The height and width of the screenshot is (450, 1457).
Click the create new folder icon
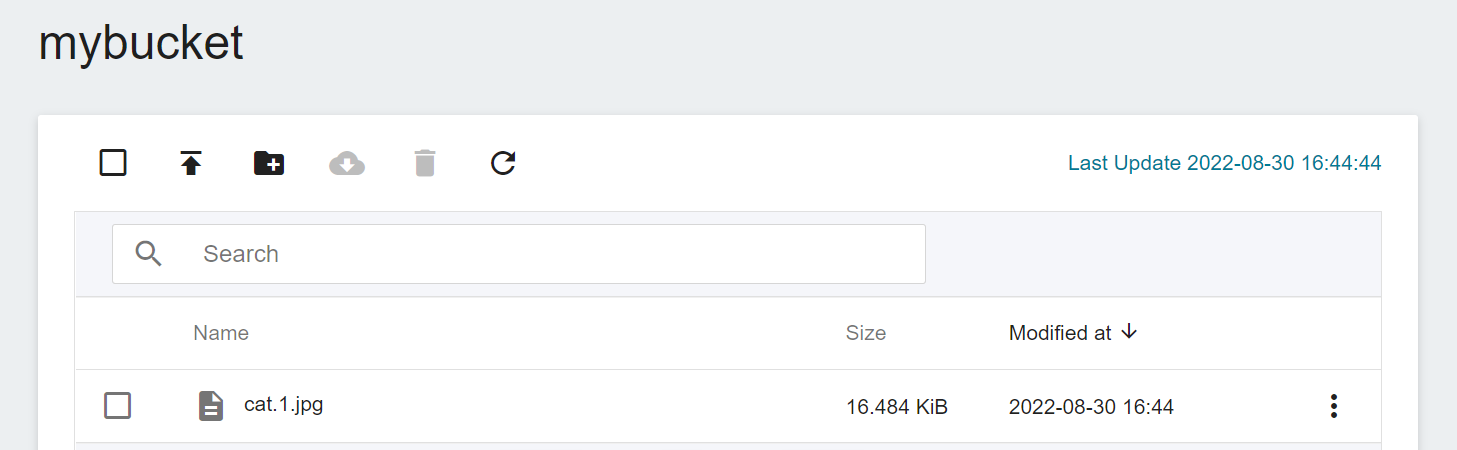[269, 163]
